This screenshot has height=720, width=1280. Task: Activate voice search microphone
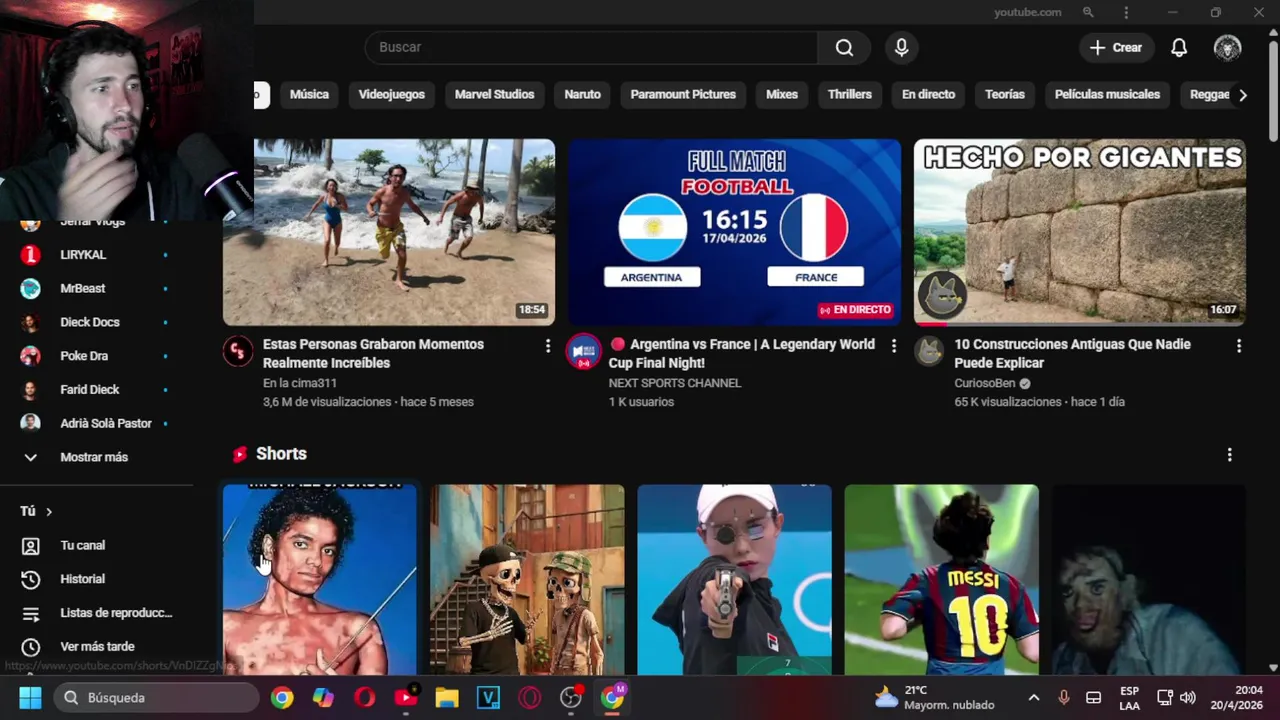(x=901, y=48)
